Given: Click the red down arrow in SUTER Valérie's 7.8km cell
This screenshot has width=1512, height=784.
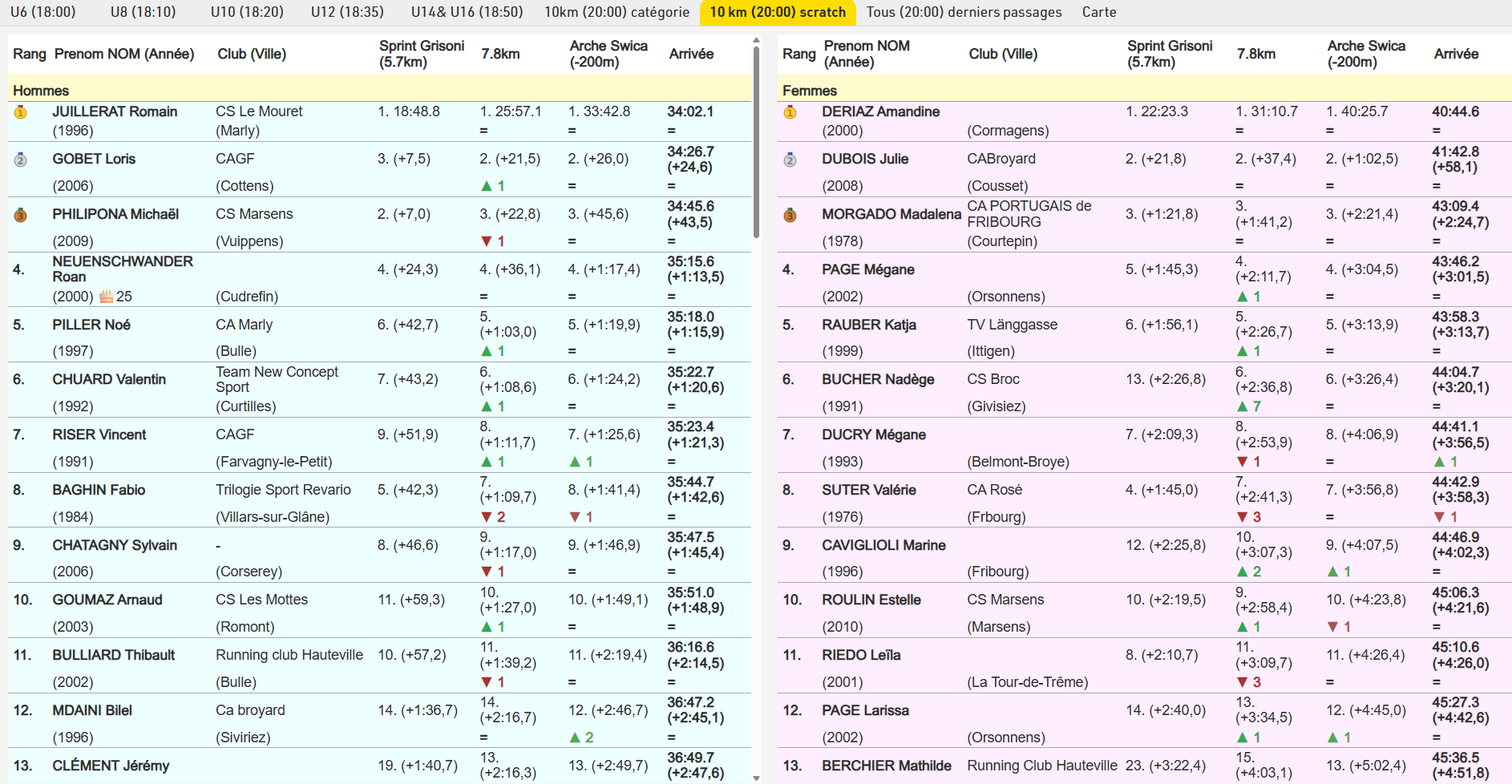Looking at the screenshot, I should pos(1242,517).
